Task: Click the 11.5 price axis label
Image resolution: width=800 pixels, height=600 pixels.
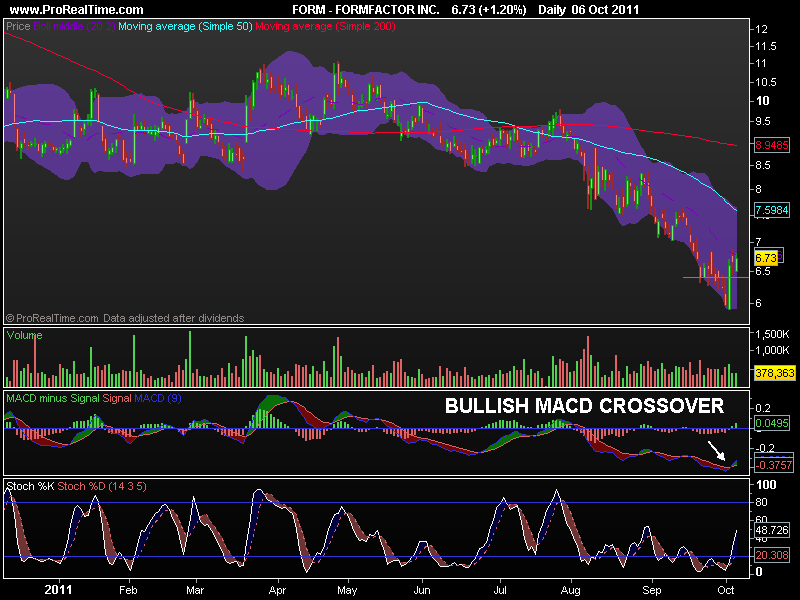Action: pos(766,46)
